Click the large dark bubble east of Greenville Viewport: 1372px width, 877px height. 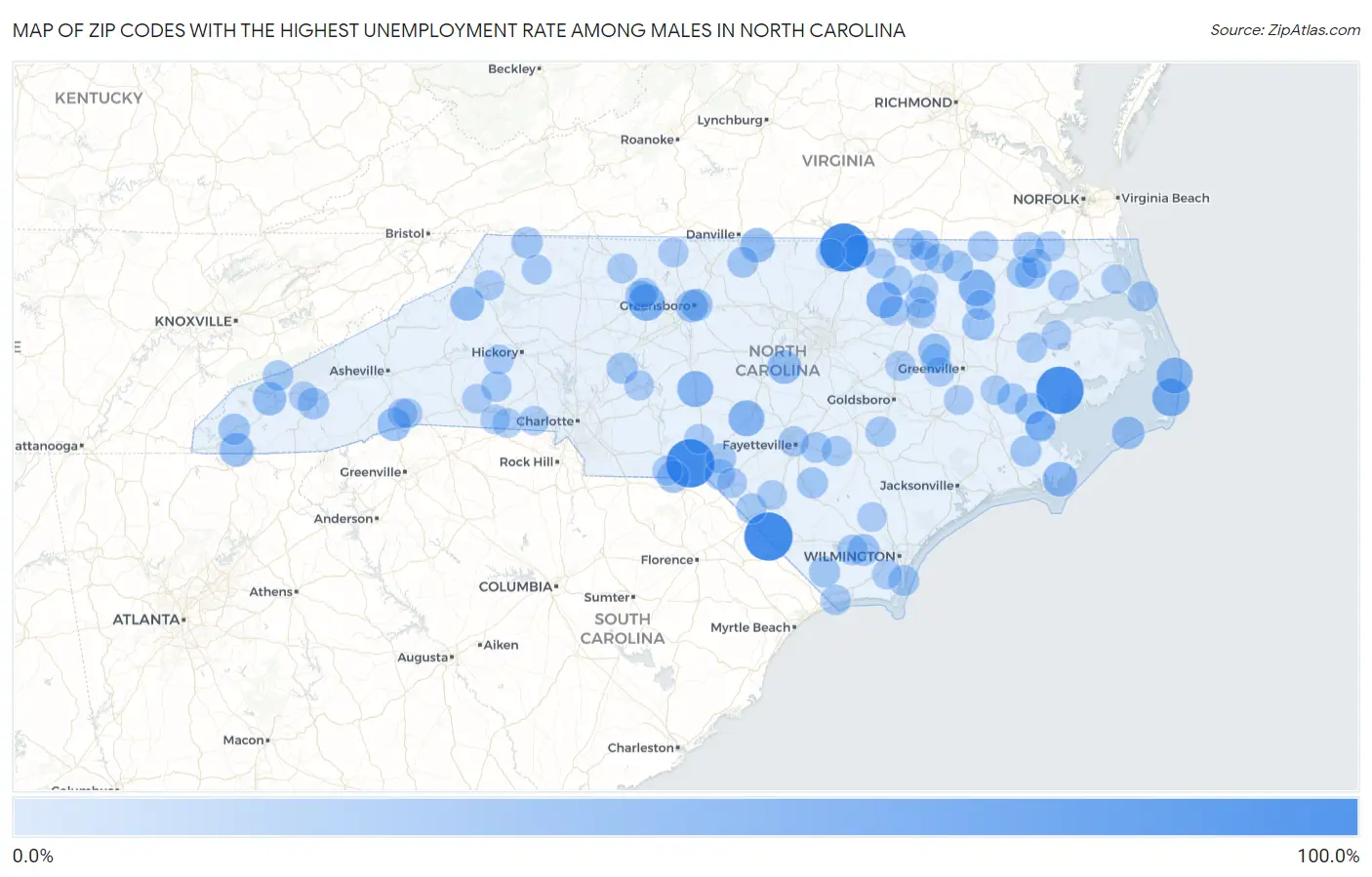tap(1060, 390)
